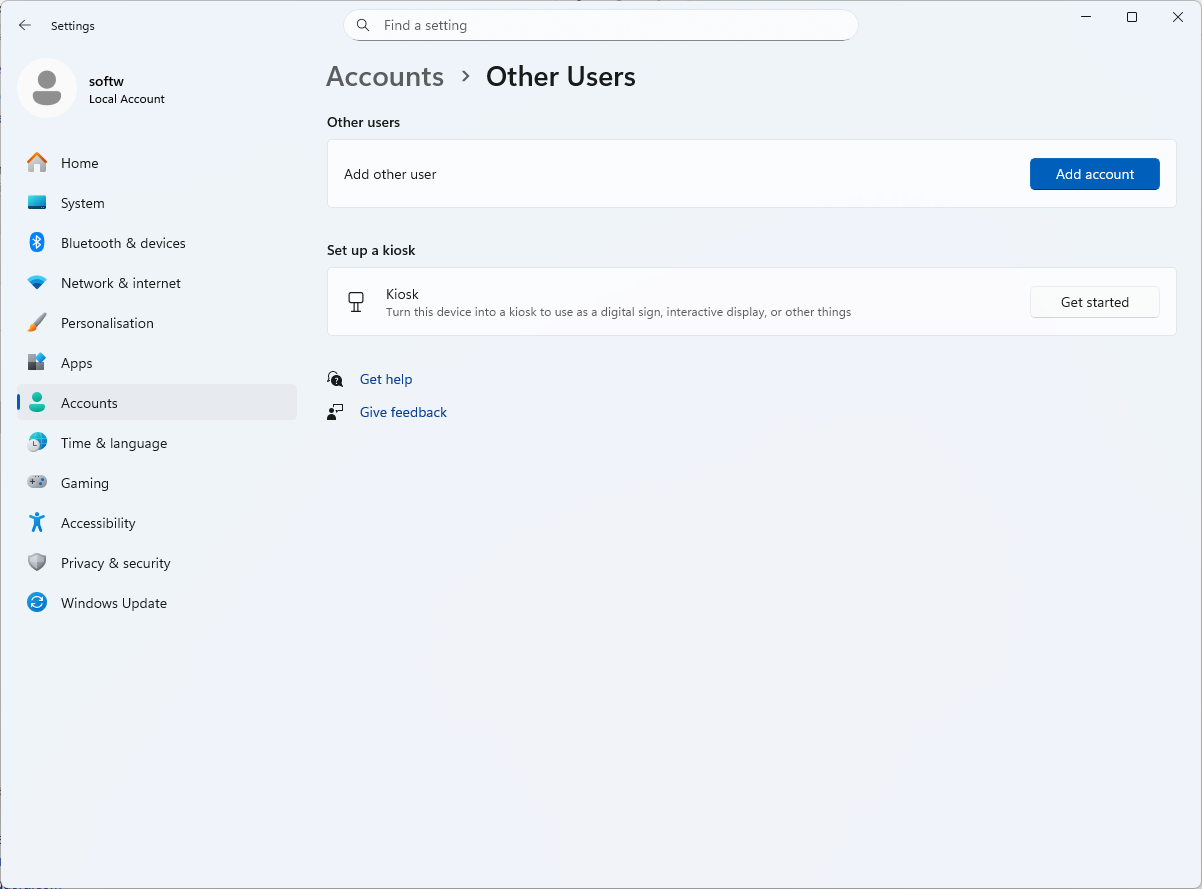Click the Apps icon in sidebar
Viewport: 1202px width, 889px height.
37,363
